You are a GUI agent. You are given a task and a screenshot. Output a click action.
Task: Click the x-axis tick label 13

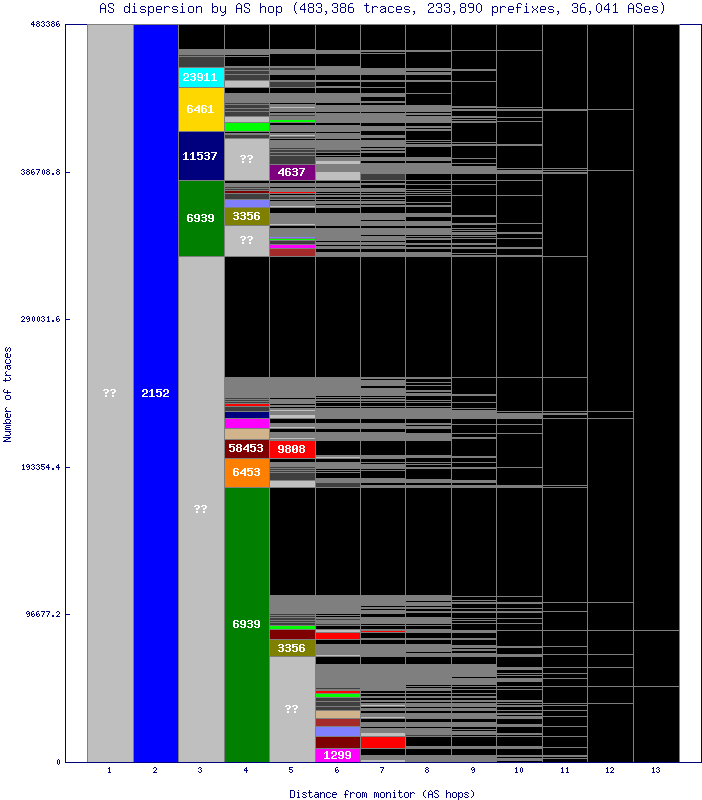(x=656, y=770)
